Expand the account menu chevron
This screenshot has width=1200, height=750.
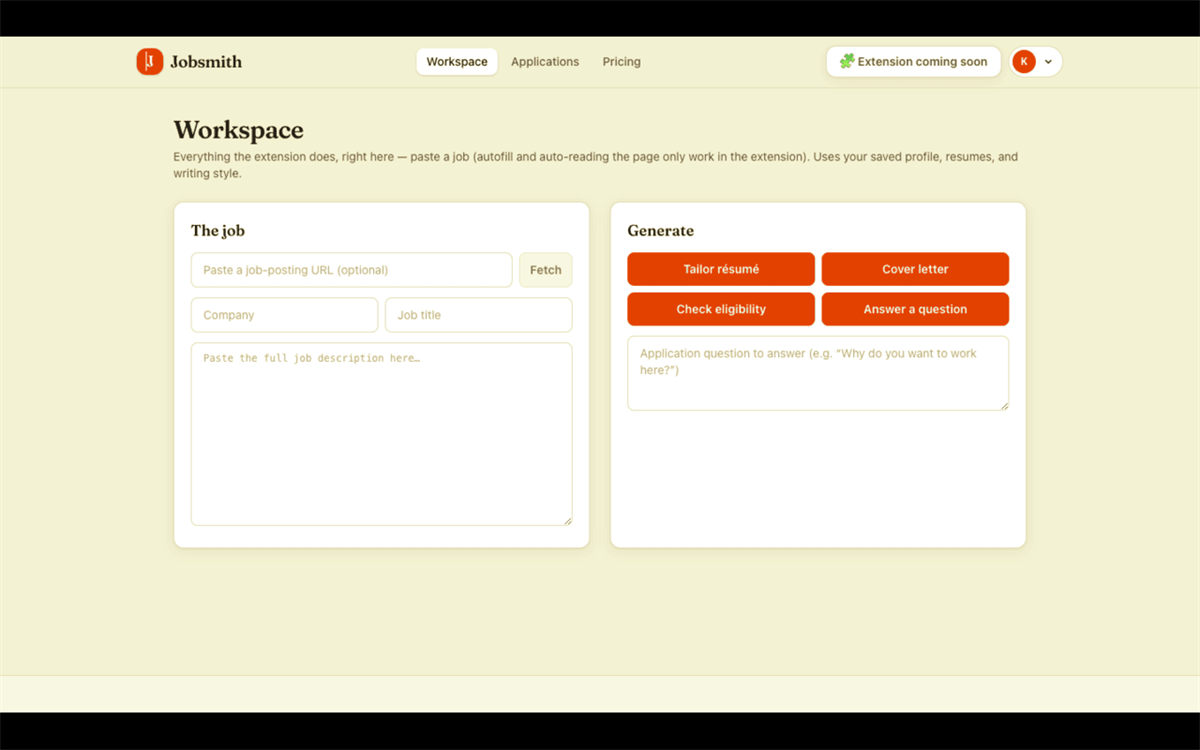click(1048, 62)
